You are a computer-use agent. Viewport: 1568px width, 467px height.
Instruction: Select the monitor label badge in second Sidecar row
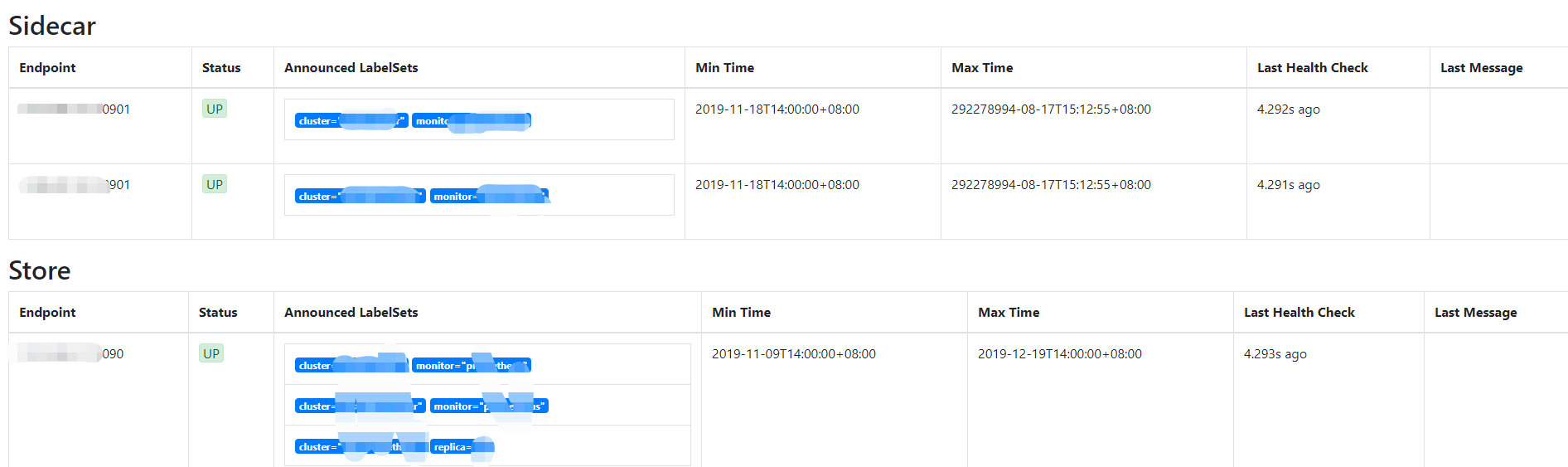tap(489, 196)
